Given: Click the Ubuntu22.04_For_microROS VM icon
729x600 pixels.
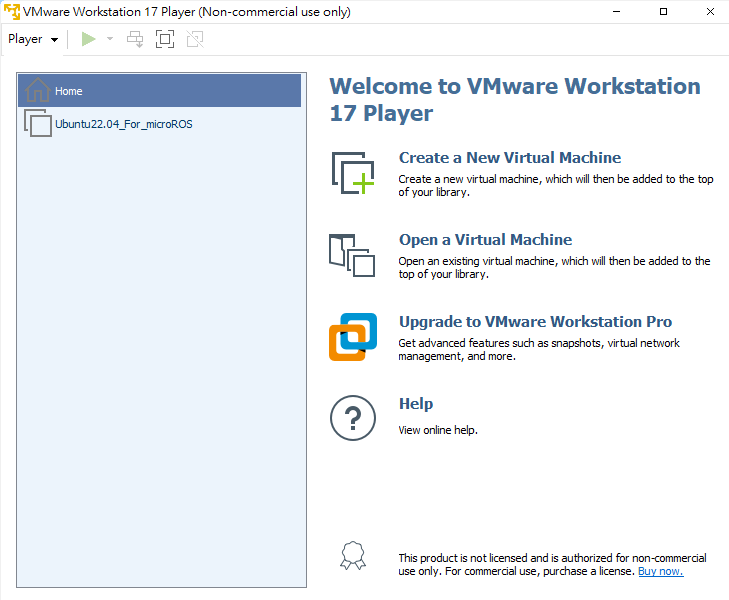Looking at the screenshot, I should click(38, 123).
